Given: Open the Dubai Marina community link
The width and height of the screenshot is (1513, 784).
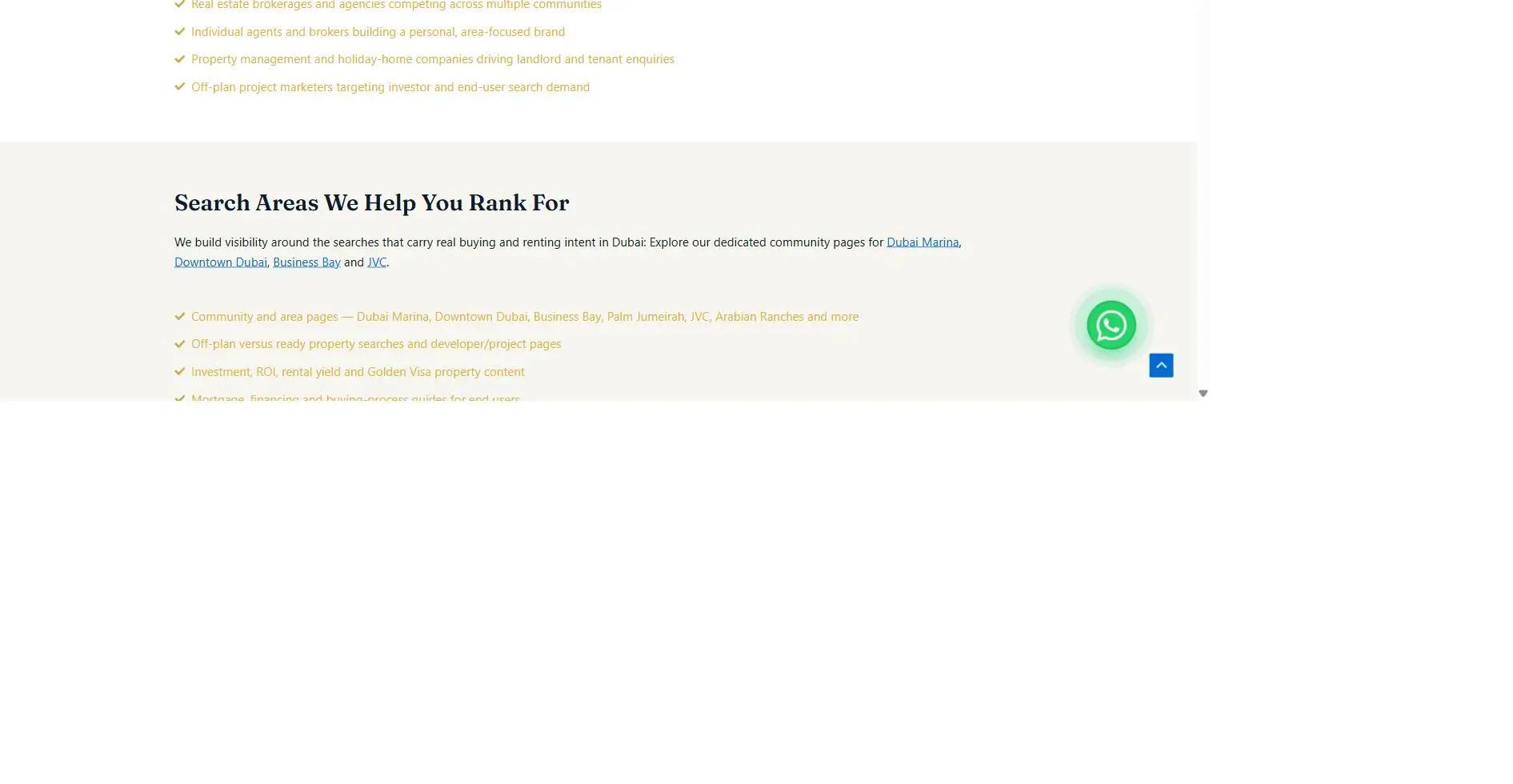Looking at the screenshot, I should coord(923,242).
